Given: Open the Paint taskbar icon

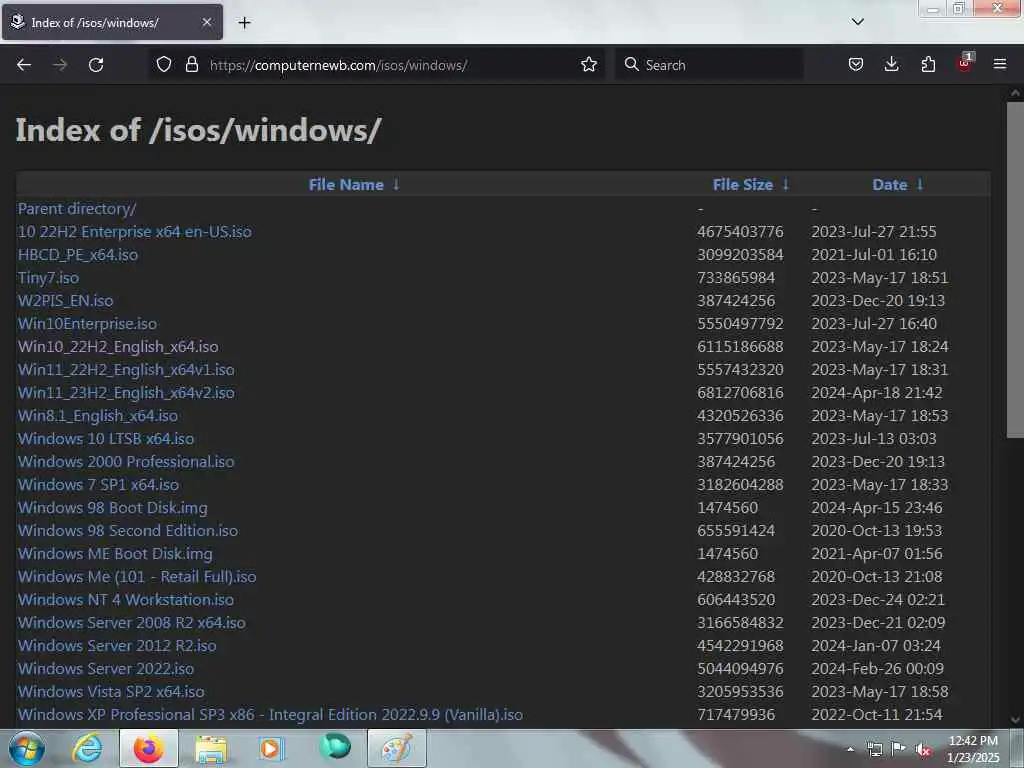Looking at the screenshot, I should 396,748.
